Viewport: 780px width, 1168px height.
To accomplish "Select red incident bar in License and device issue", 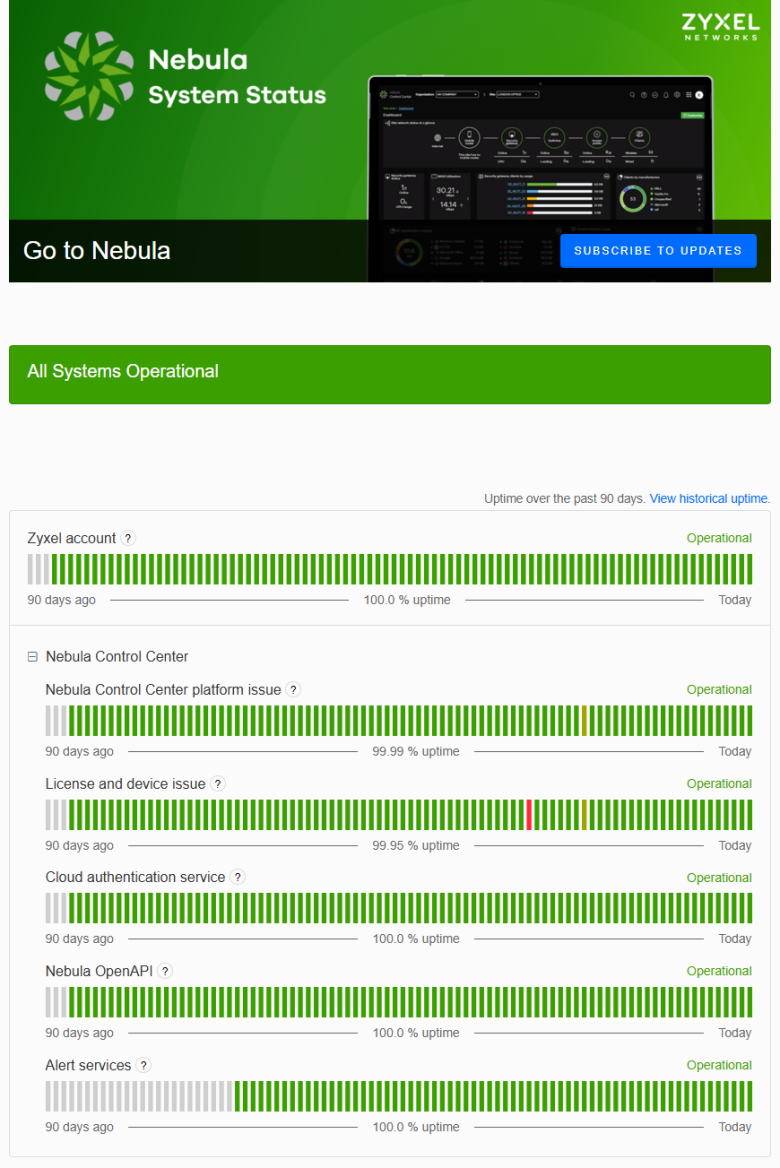I will [x=529, y=815].
